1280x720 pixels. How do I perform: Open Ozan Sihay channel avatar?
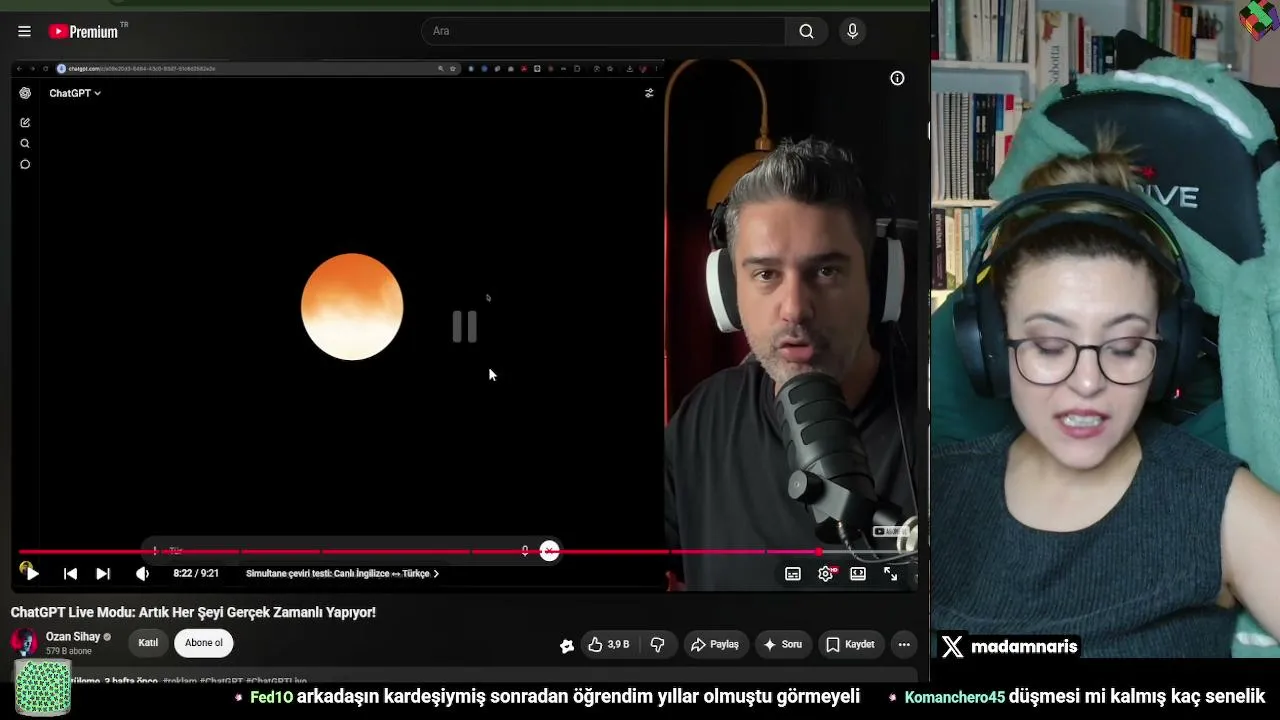click(x=24, y=642)
